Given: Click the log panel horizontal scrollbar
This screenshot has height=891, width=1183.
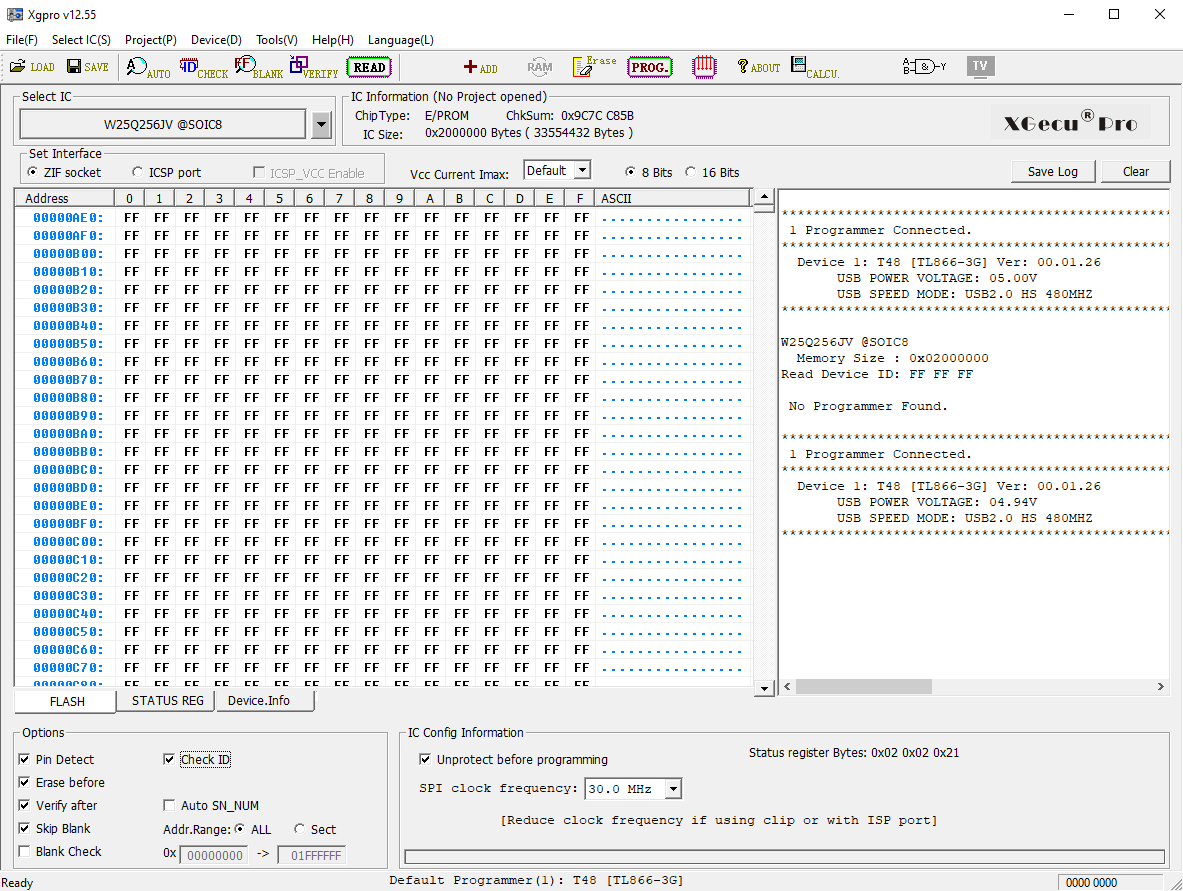Looking at the screenshot, I should click(864, 687).
